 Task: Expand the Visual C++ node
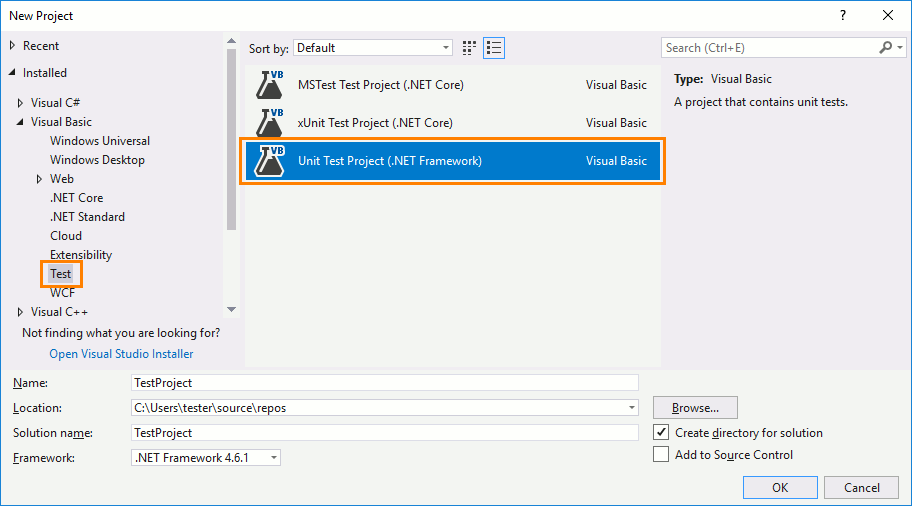point(20,312)
